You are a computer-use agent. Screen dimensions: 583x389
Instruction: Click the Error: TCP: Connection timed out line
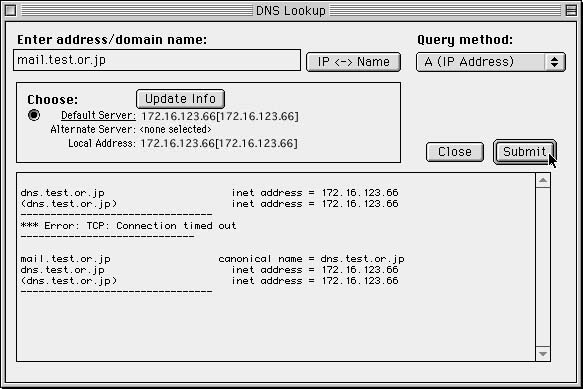[x=128, y=226]
